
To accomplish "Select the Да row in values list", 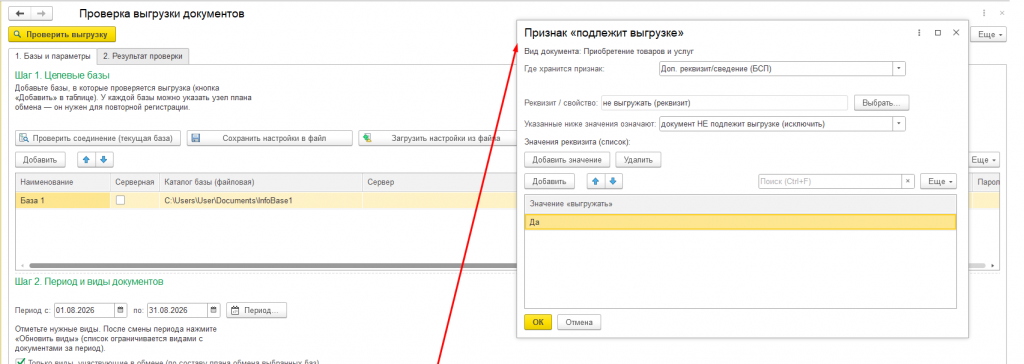I will [740, 222].
